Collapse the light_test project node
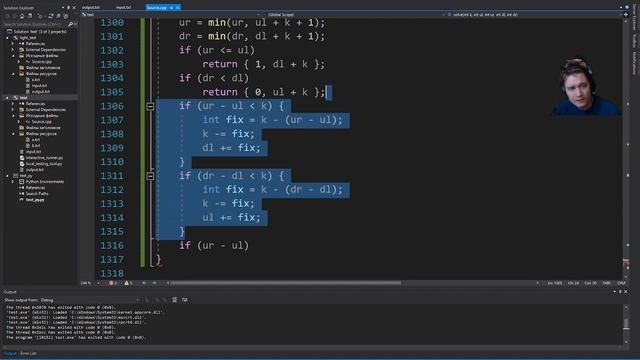Viewport: 640px width, 360px height. pos(7,38)
